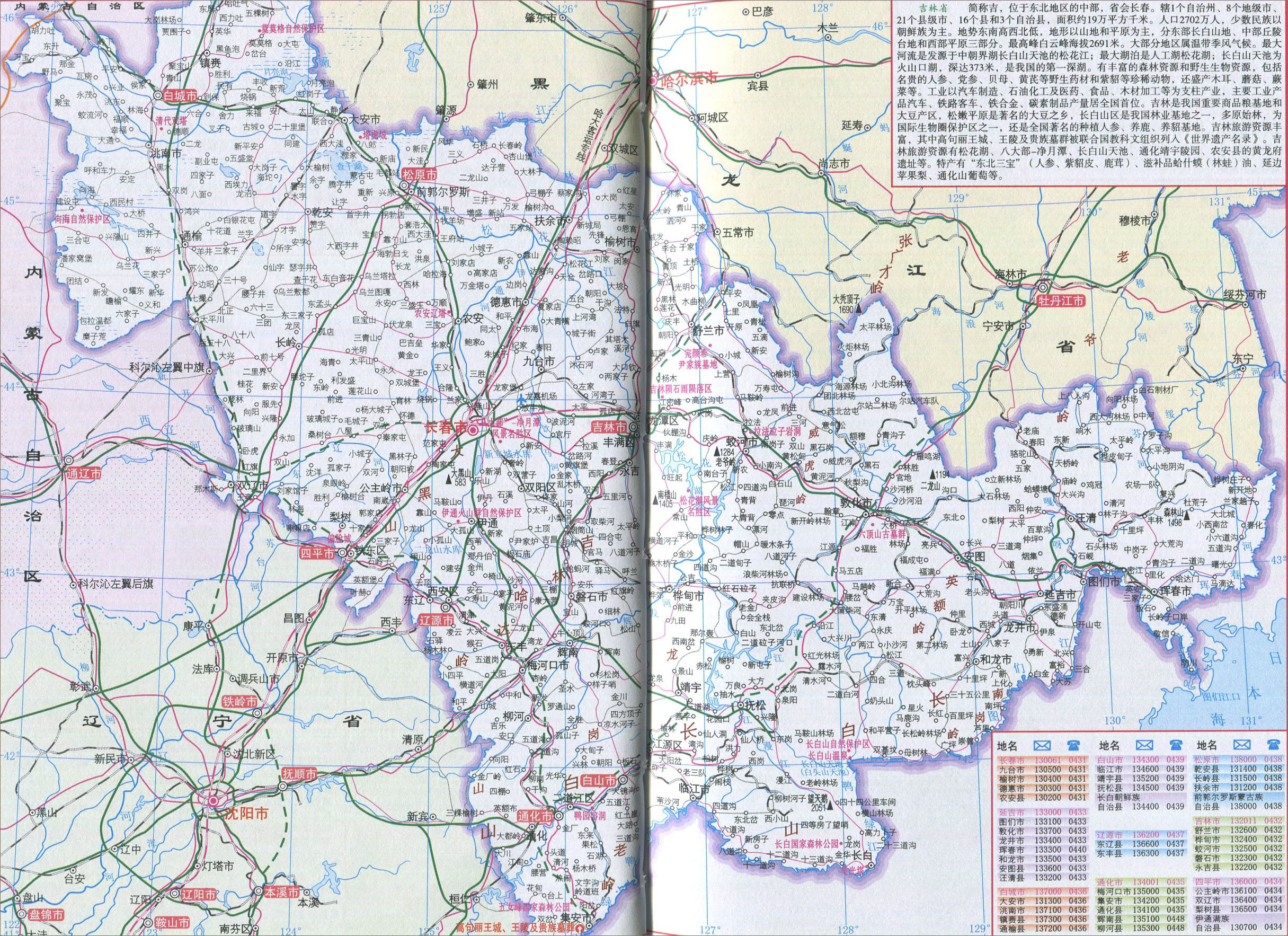Select the 四平市 136000 table header row
The width and height of the screenshot is (1288, 936).
coord(1238,881)
